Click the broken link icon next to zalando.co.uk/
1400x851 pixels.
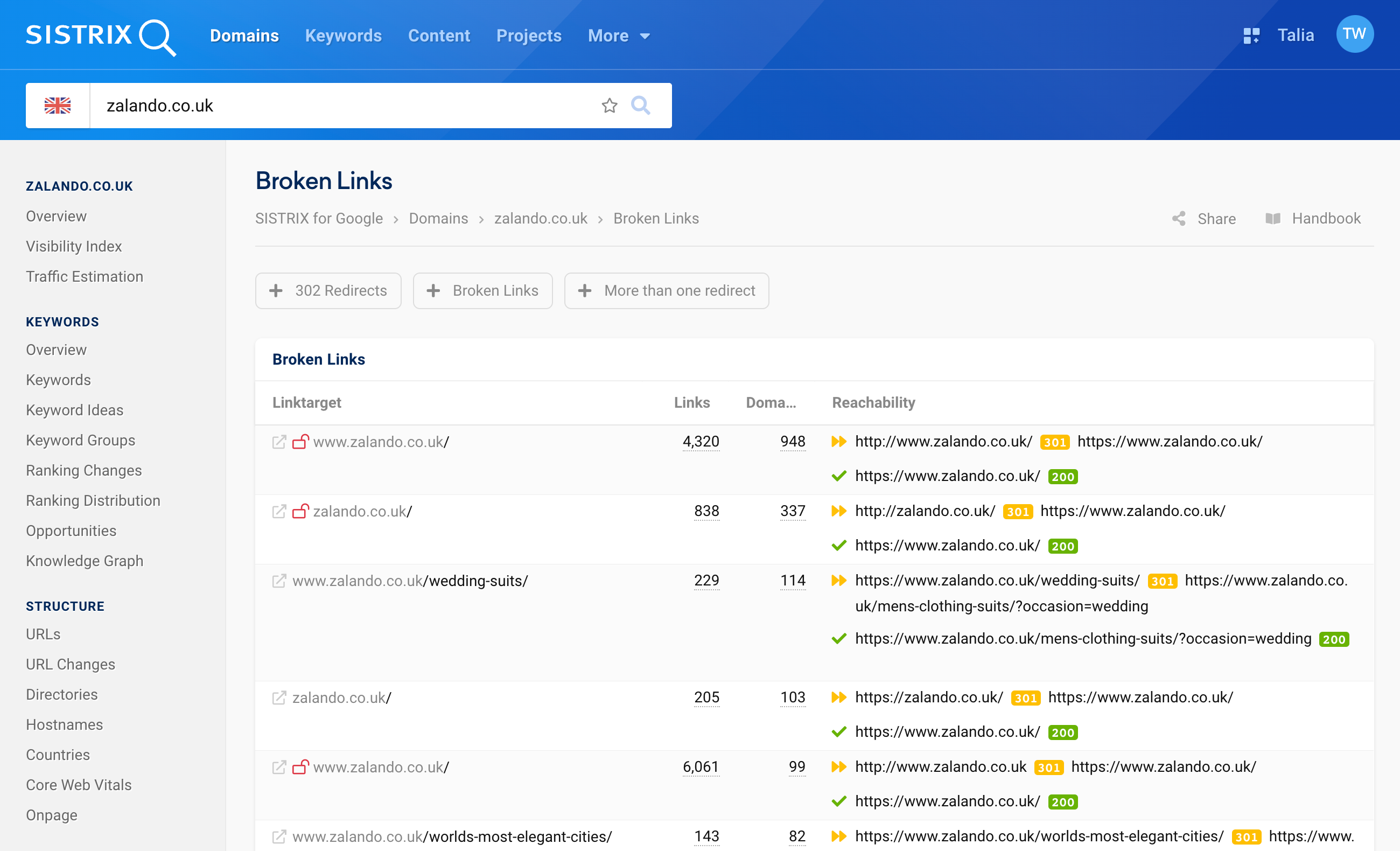click(x=301, y=511)
